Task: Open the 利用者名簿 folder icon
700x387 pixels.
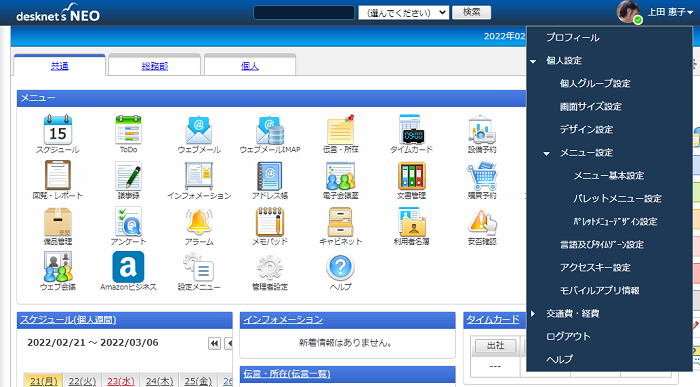Action: (411, 221)
